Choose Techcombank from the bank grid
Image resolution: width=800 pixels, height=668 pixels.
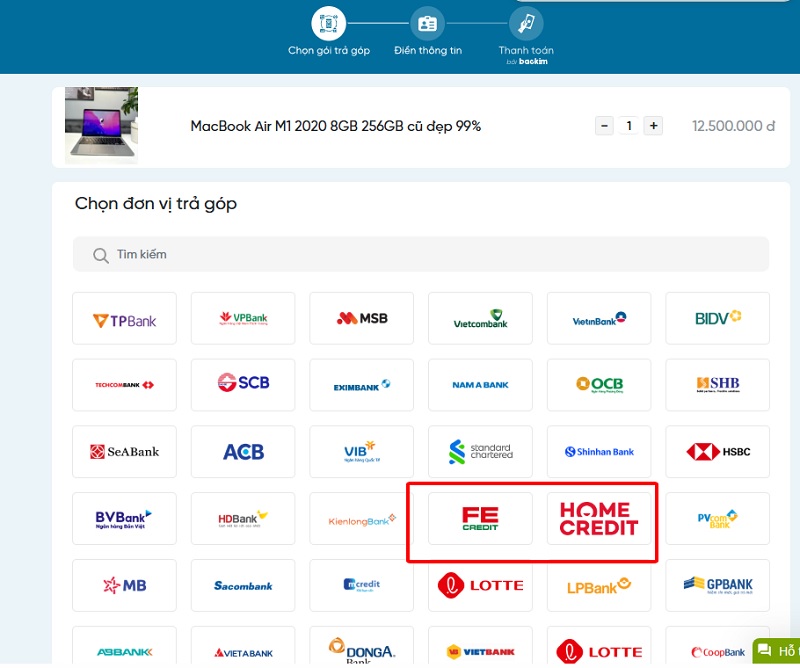pos(124,385)
